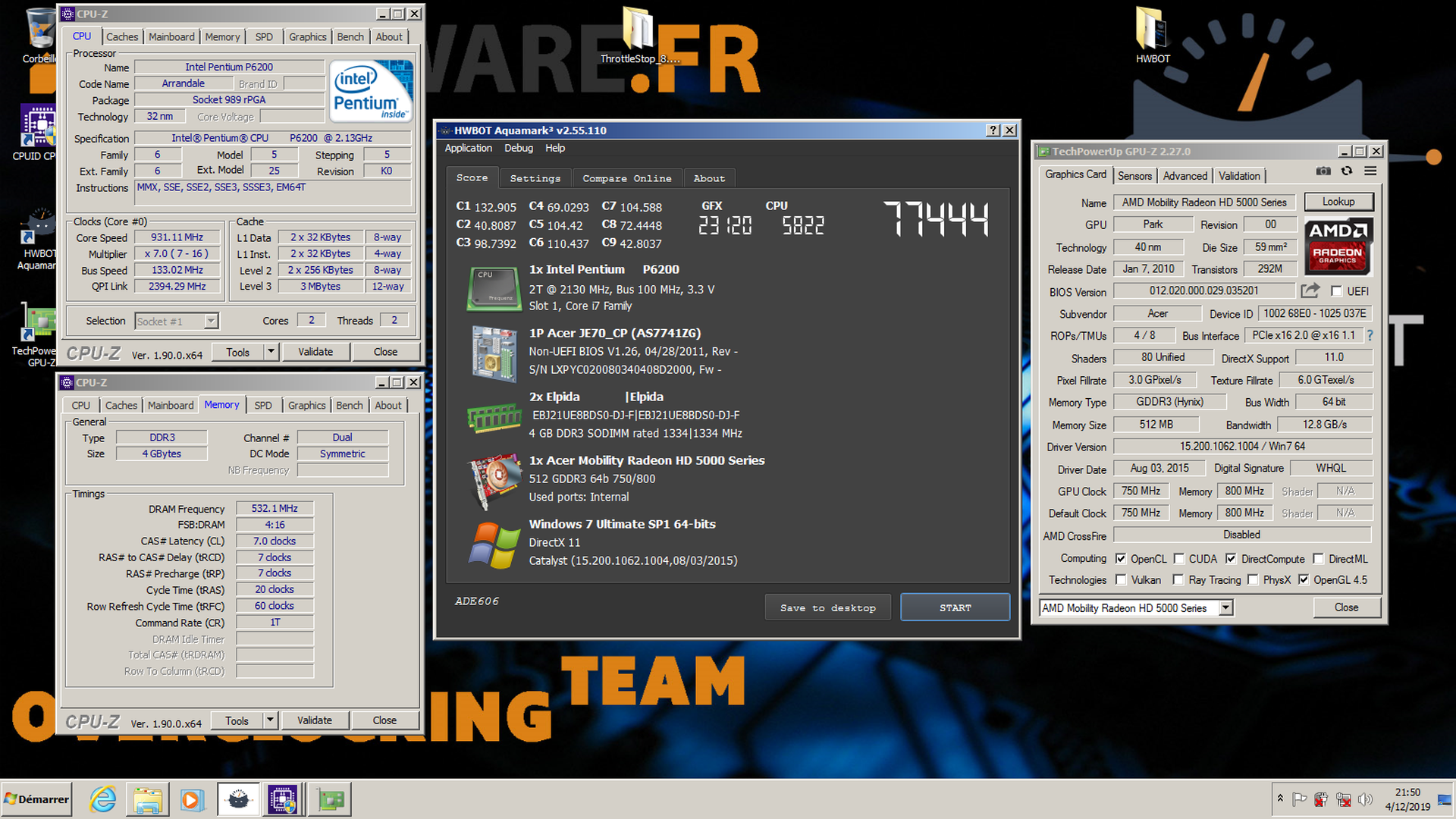Switch to Settings tab in Aquamark
1456x819 pixels.
tap(535, 178)
